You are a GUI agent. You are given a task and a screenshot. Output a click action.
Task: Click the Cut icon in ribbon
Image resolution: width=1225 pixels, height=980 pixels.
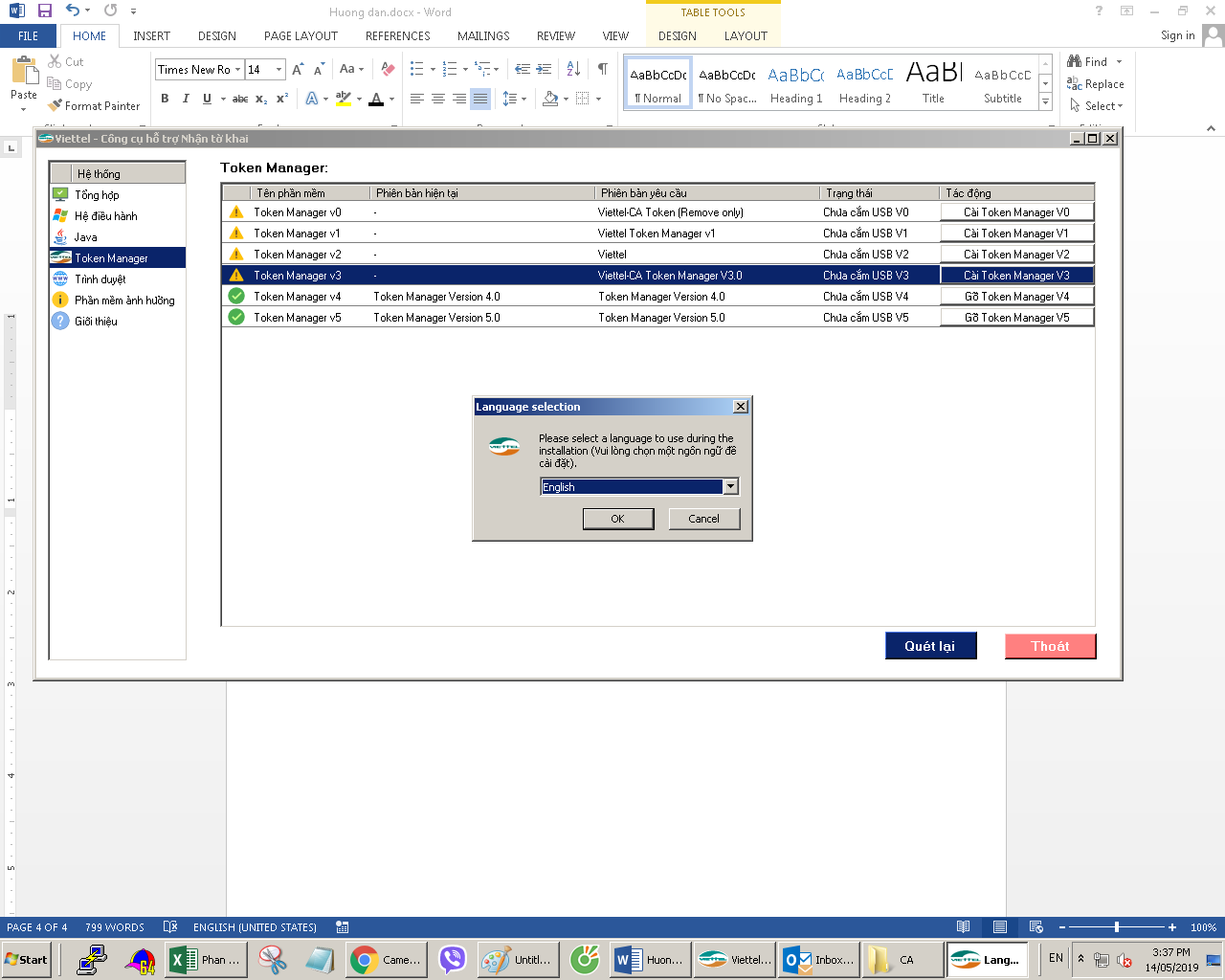tap(66, 61)
